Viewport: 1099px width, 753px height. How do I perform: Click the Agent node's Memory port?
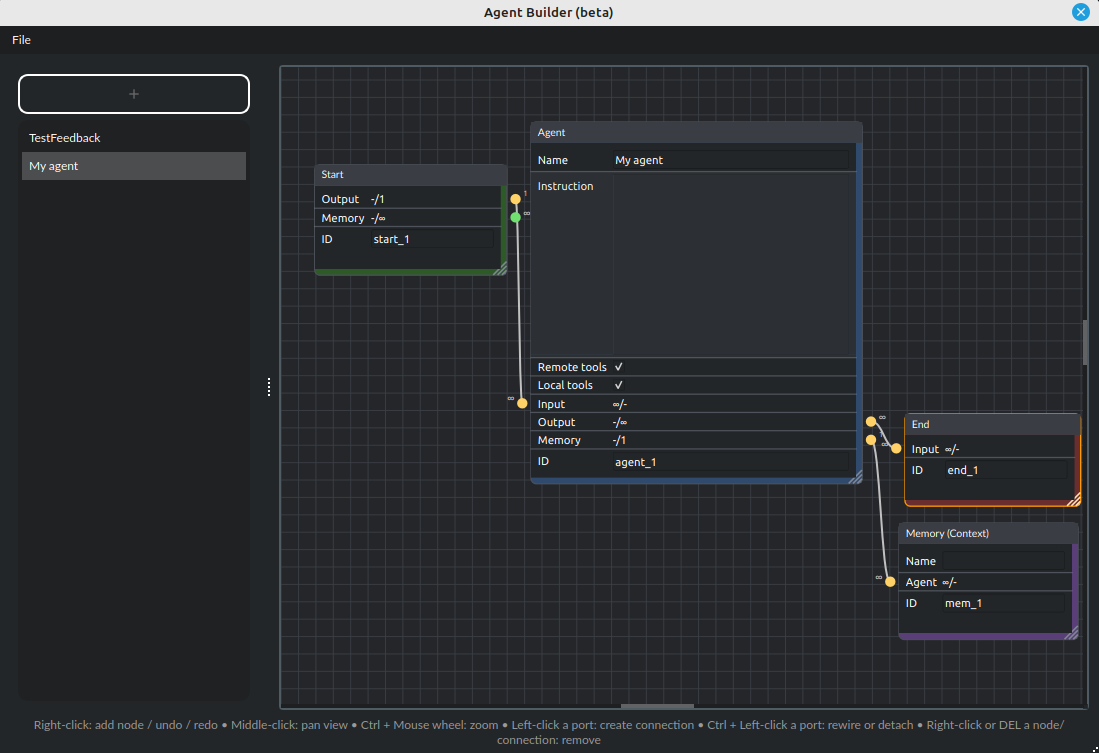[x=871, y=440]
